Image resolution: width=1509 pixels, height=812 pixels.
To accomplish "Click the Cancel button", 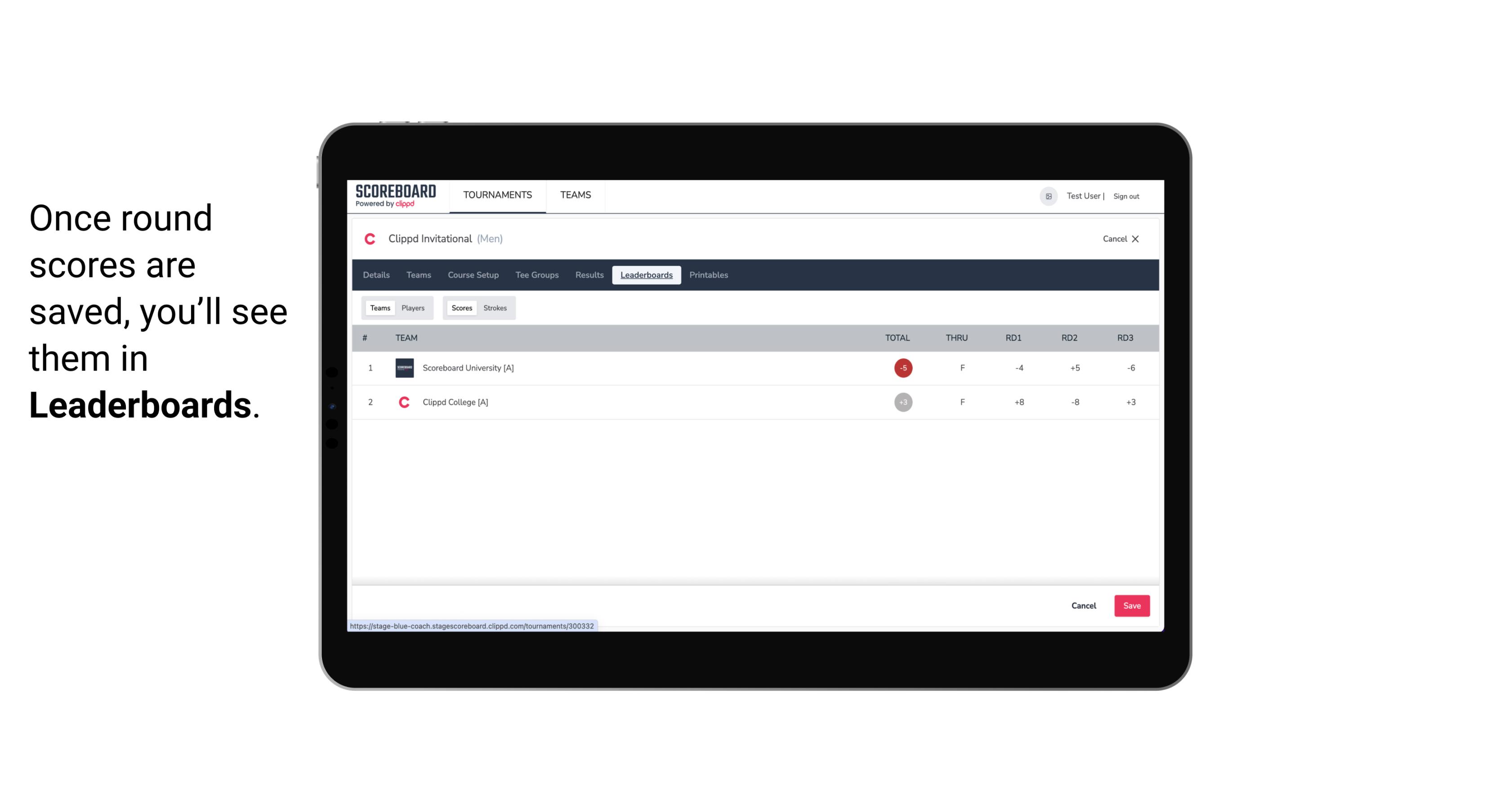I will click(1083, 605).
